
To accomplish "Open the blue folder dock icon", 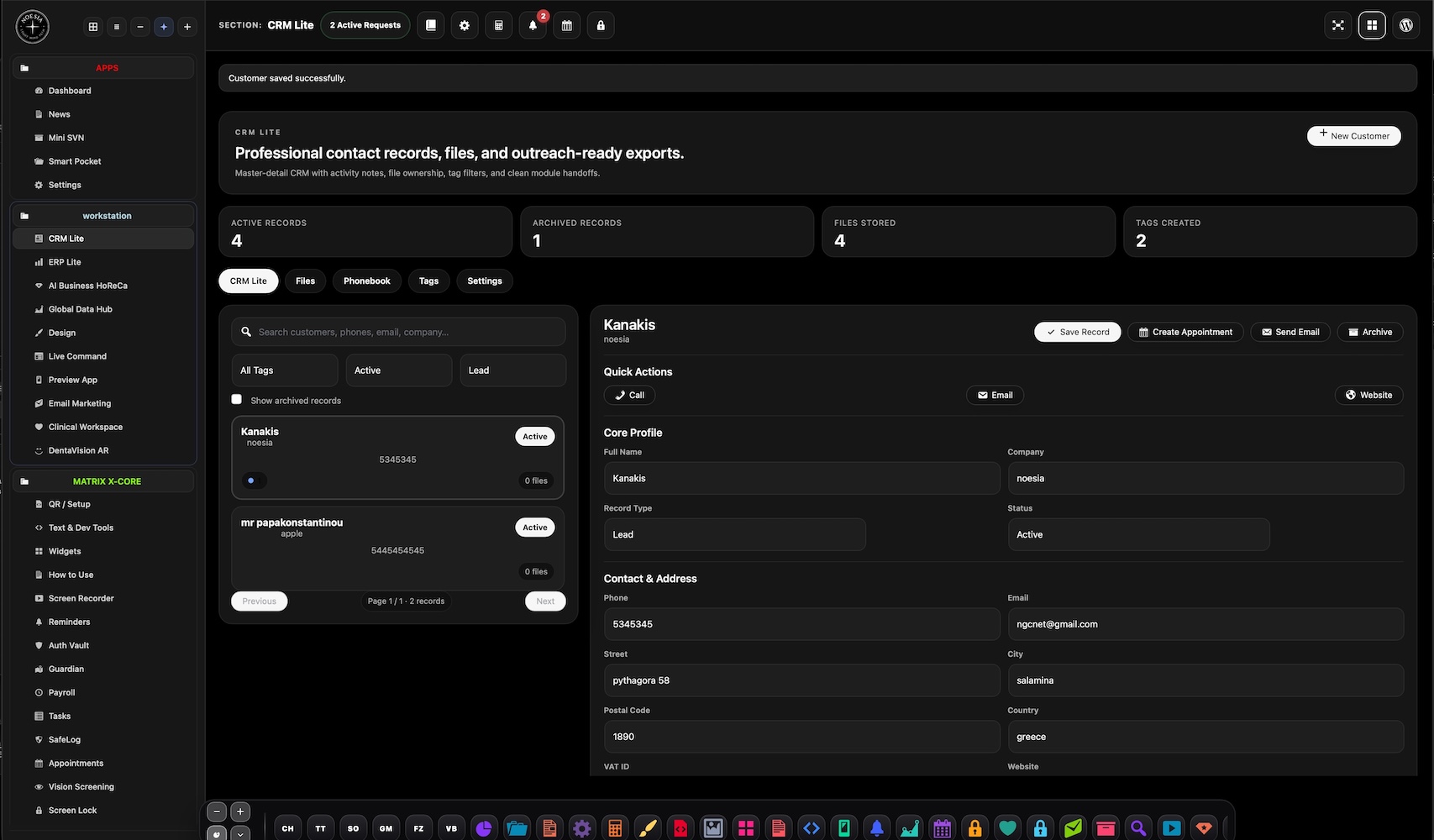I will point(517,828).
